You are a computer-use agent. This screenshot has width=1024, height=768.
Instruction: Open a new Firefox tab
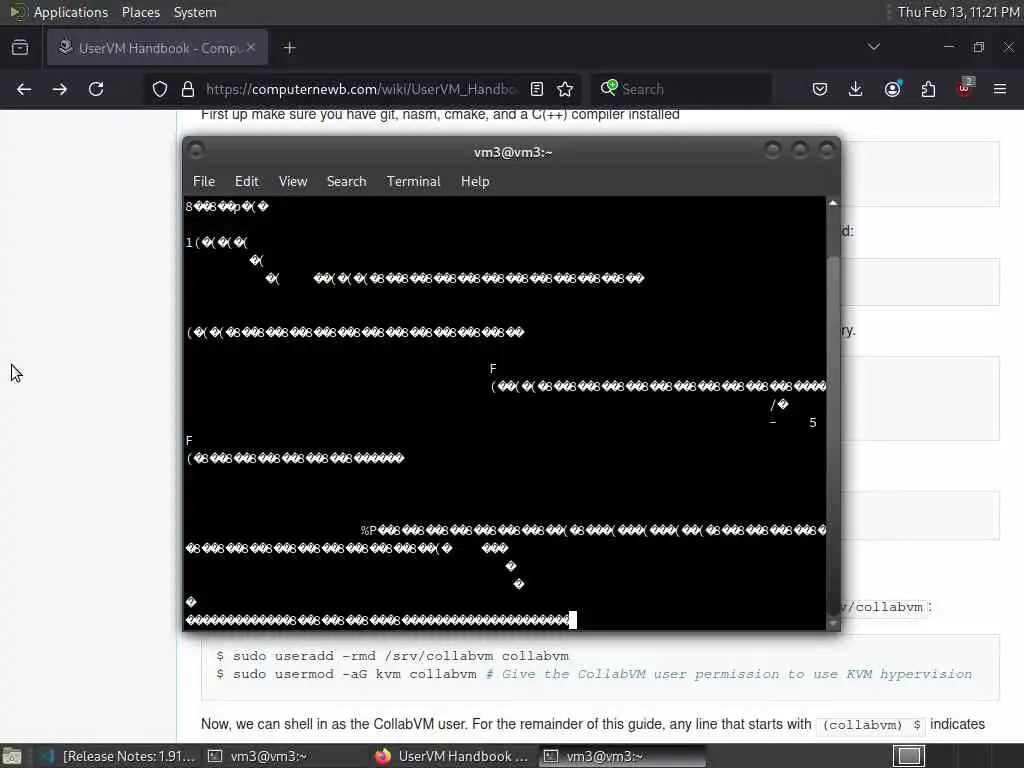pos(290,48)
